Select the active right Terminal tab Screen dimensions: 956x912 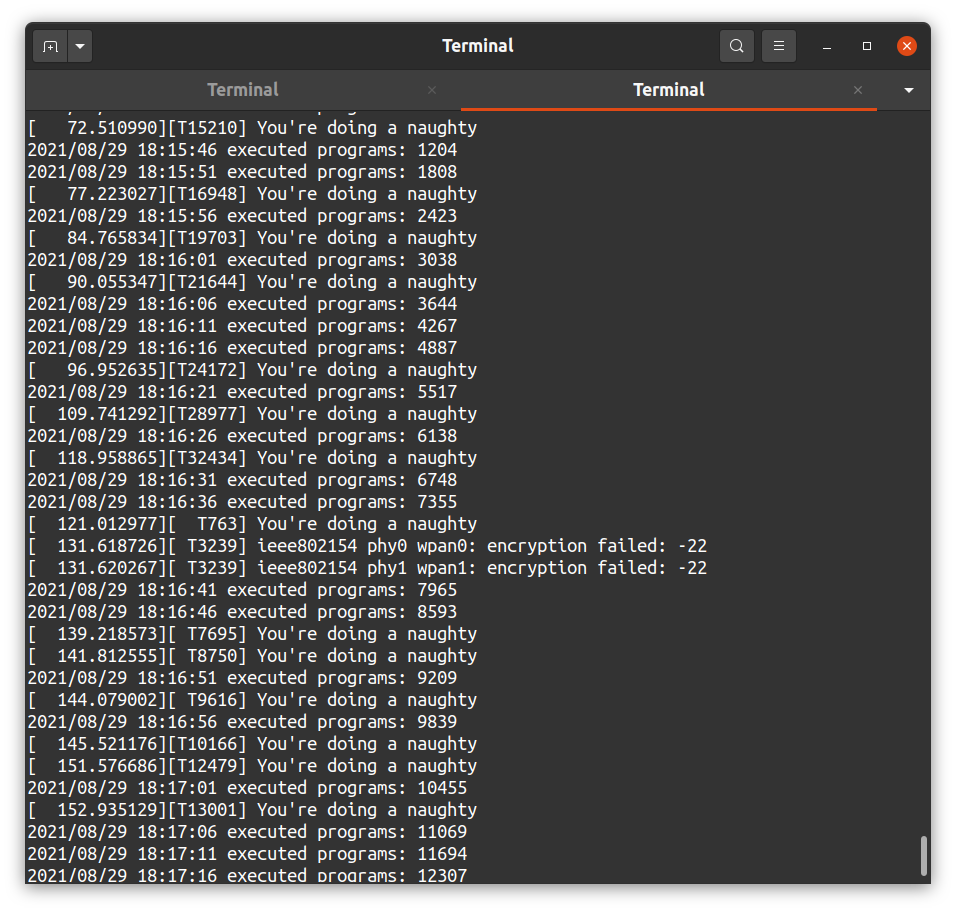[668, 89]
